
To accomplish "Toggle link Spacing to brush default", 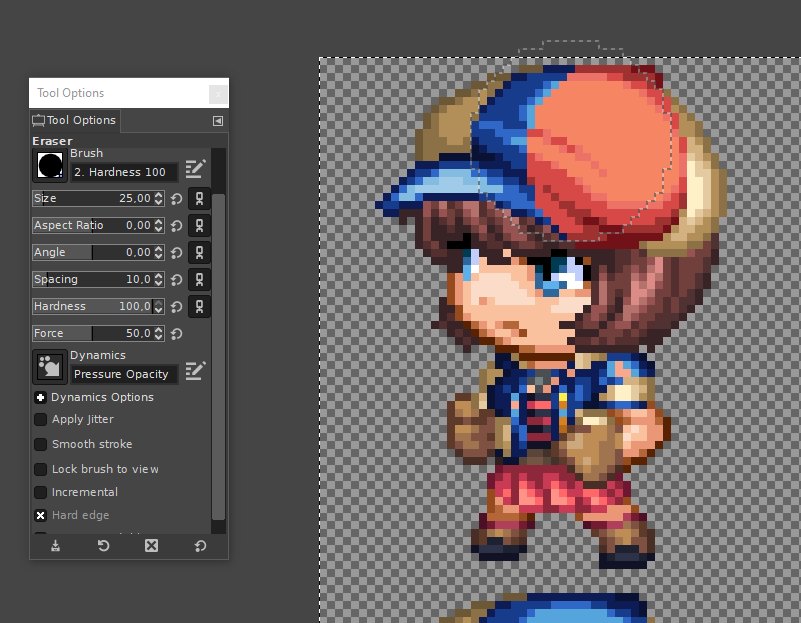I will [199, 280].
